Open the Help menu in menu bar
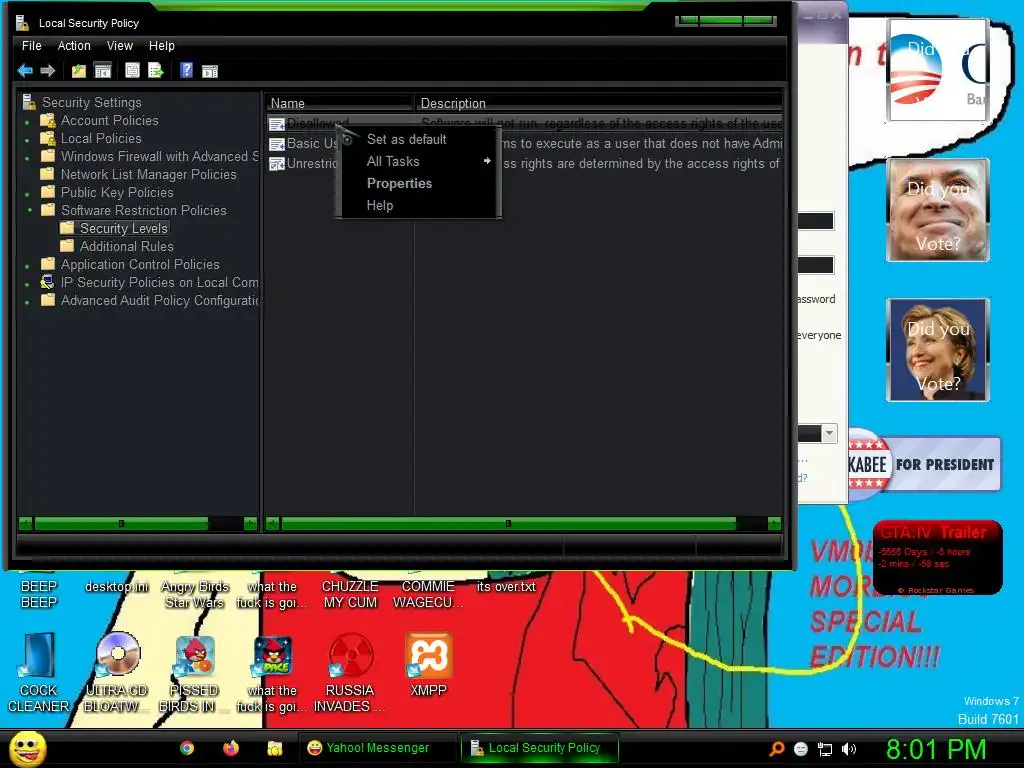This screenshot has width=1024, height=768. pyautogui.click(x=161, y=46)
